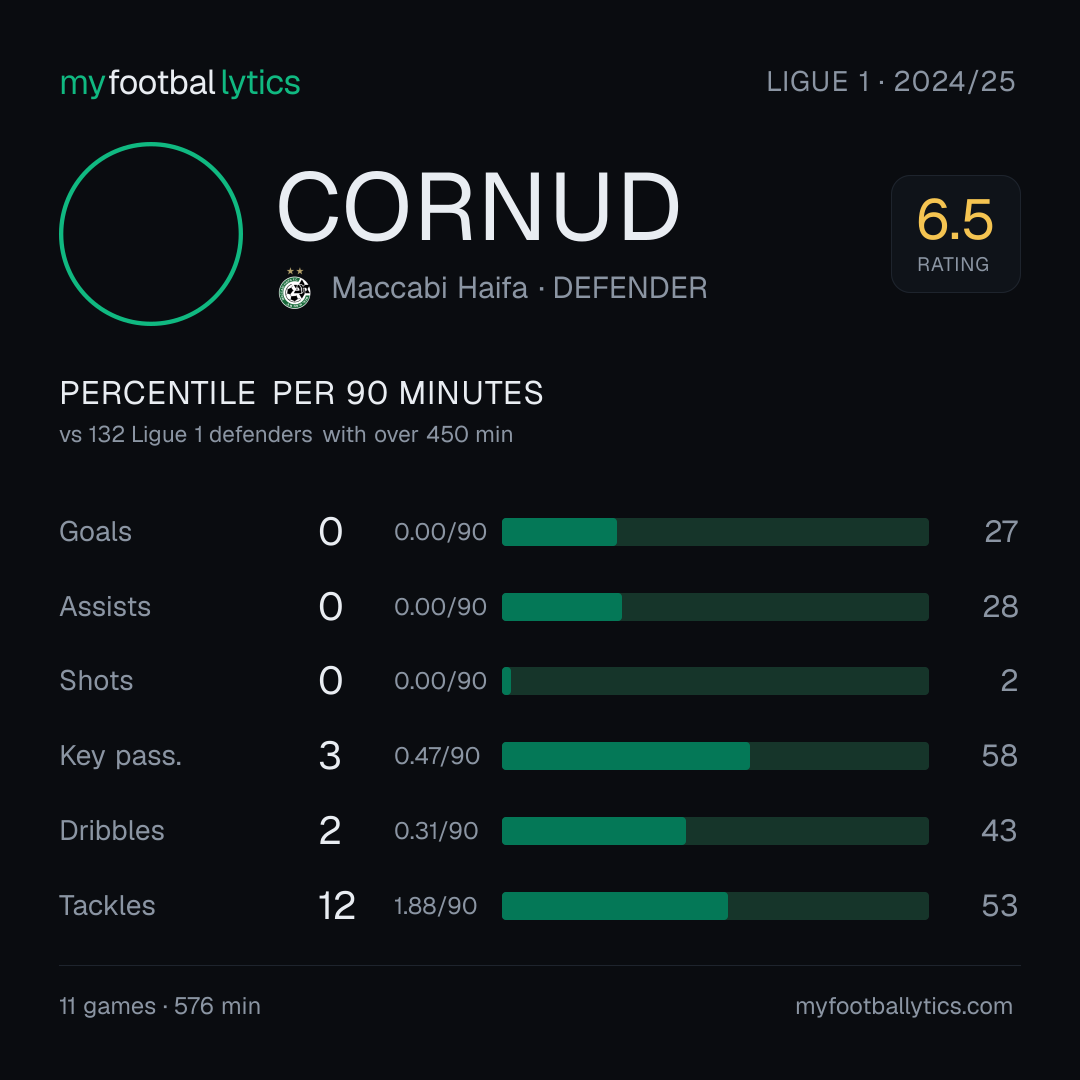The width and height of the screenshot is (1080, 1080).
Task: Click the Goals percentile bar
Action: click(715, 532)
